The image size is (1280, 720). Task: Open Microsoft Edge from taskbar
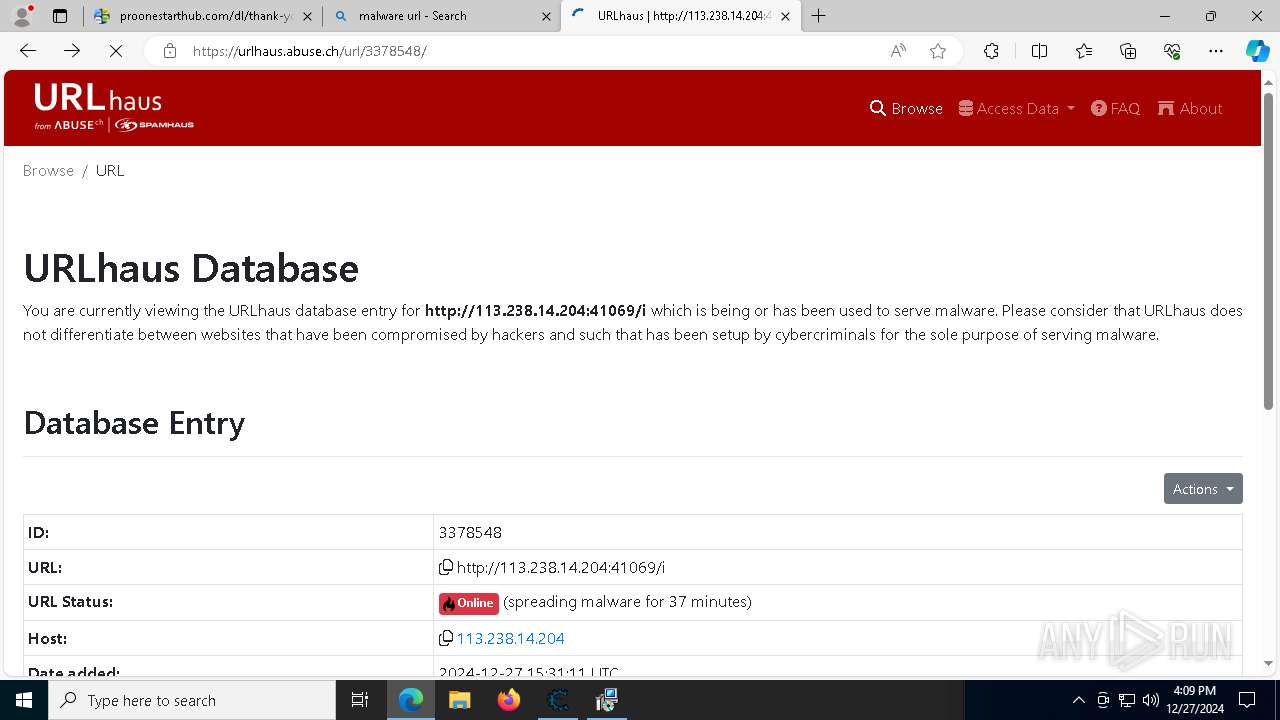tap(411, 700)
